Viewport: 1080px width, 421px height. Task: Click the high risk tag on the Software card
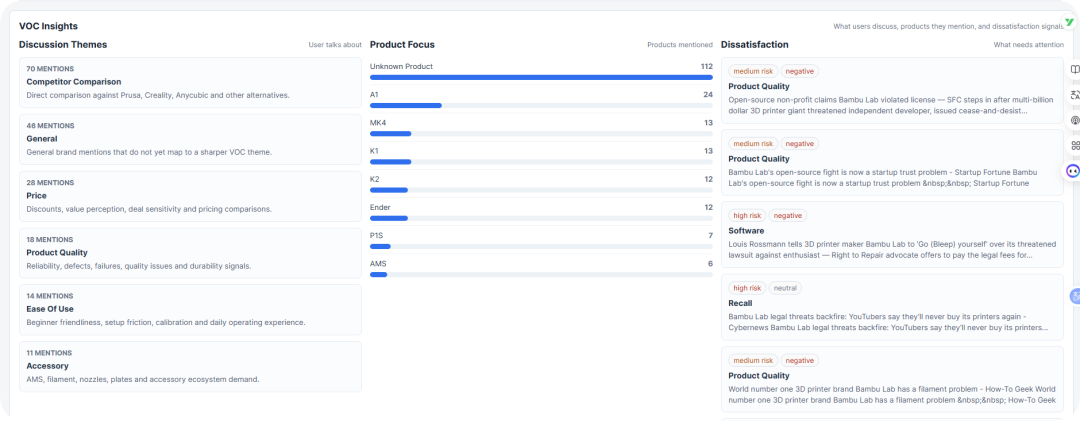(x=747, y=216)
